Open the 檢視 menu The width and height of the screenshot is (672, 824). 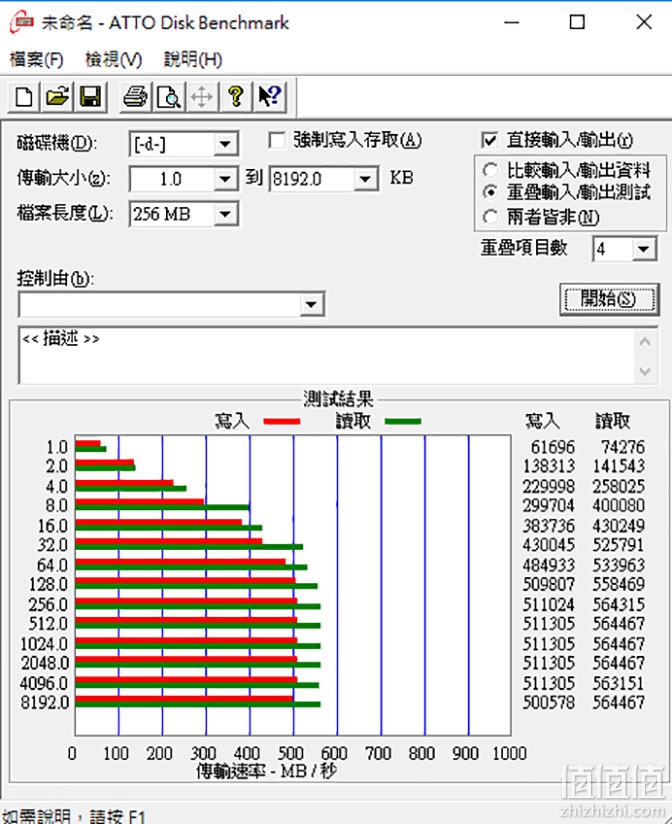pyautogui.click(x=113, y=59)
